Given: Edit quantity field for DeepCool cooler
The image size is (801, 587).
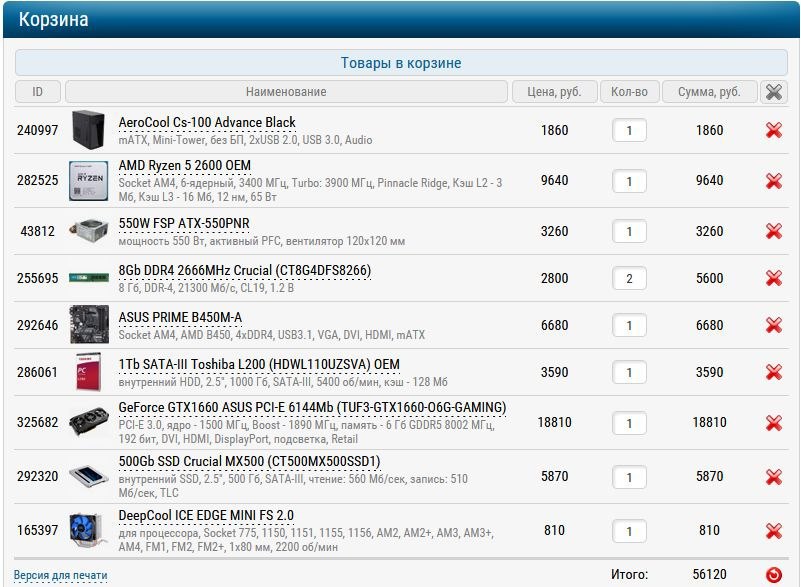Looking at the screenshot, I should pyautogui.click(x=629, y=531).
